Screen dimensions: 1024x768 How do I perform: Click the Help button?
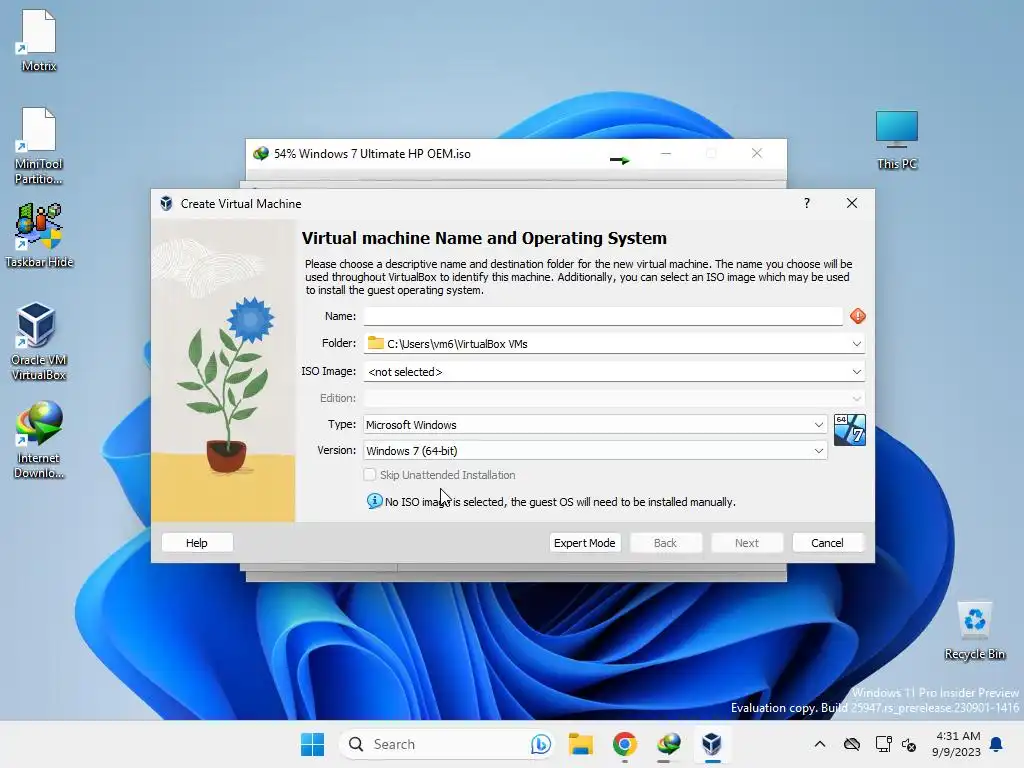pos(197,543)
